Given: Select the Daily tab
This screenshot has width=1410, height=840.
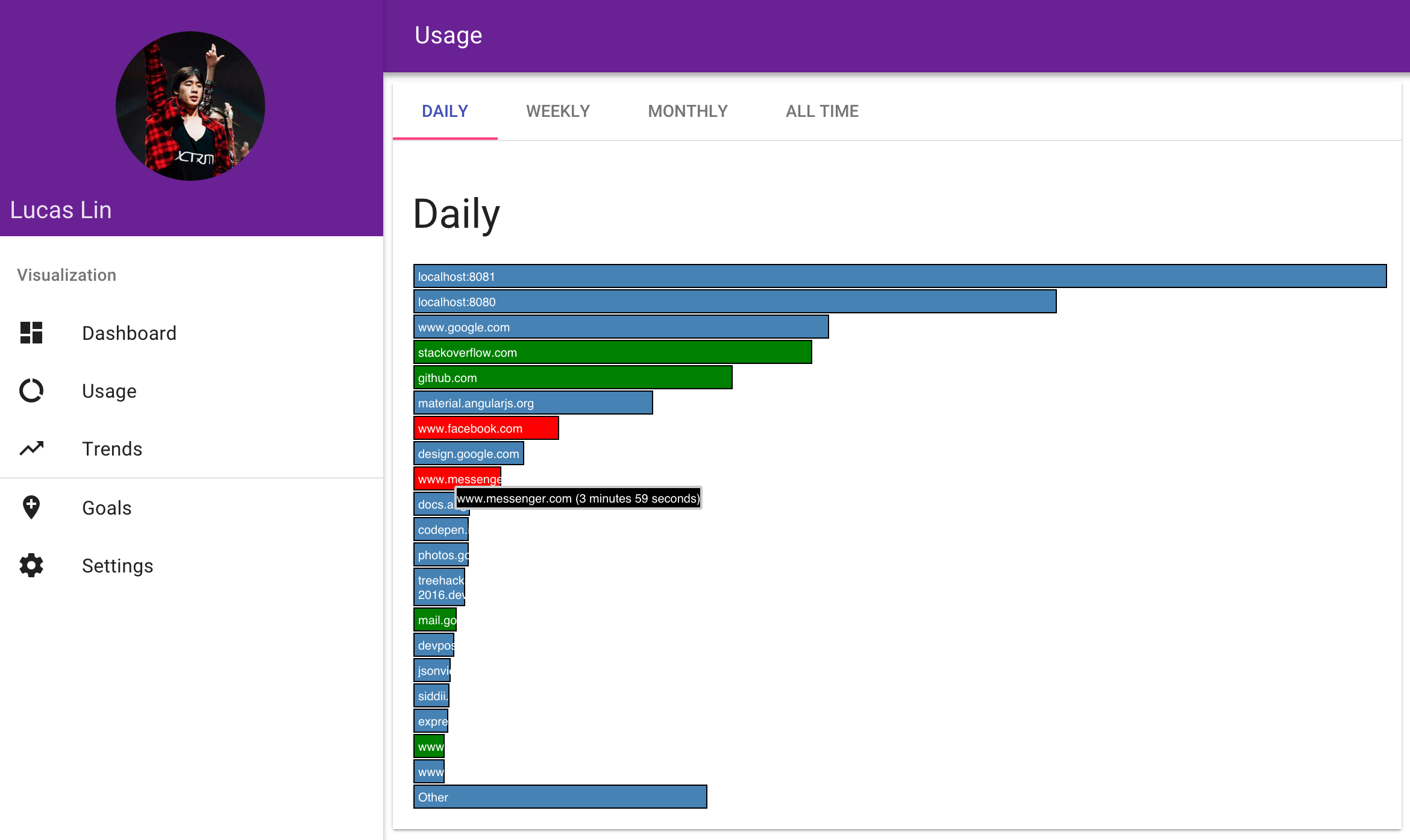Looking at the screenshot, I should pos(445,111).
